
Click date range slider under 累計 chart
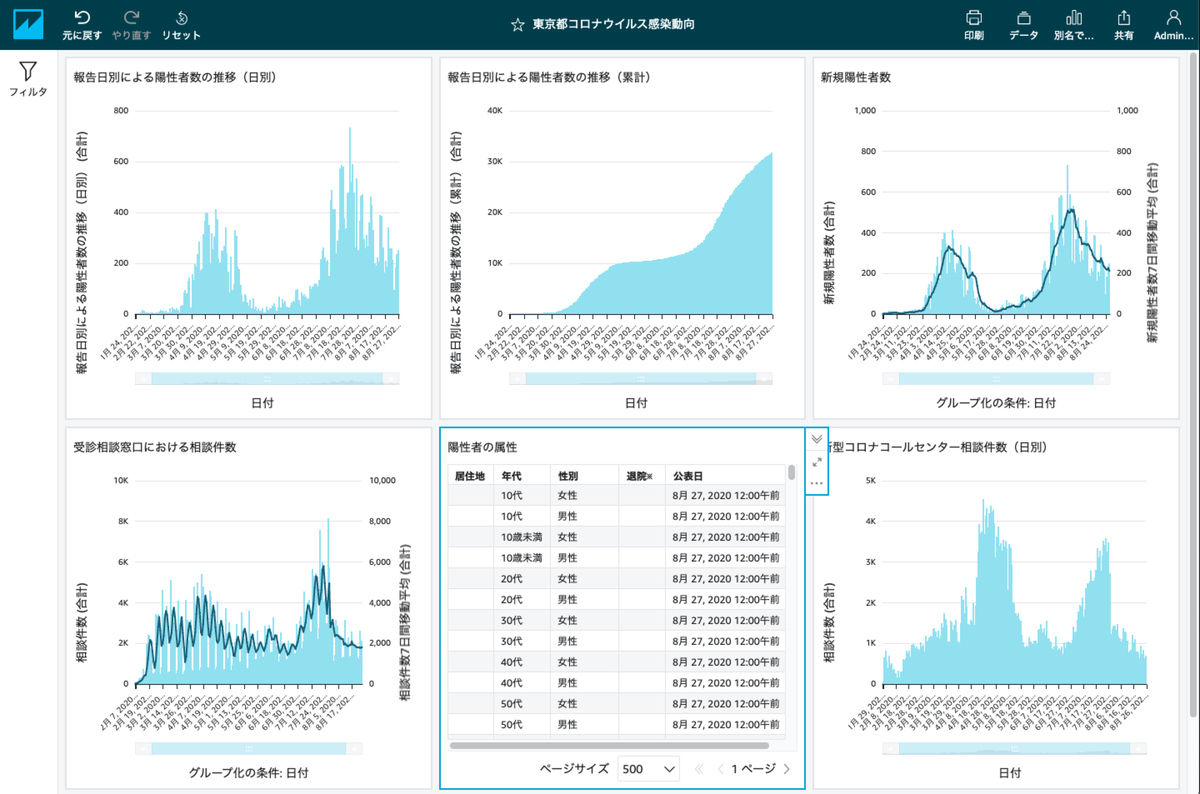pyautogui.click(x=640, y=379)
